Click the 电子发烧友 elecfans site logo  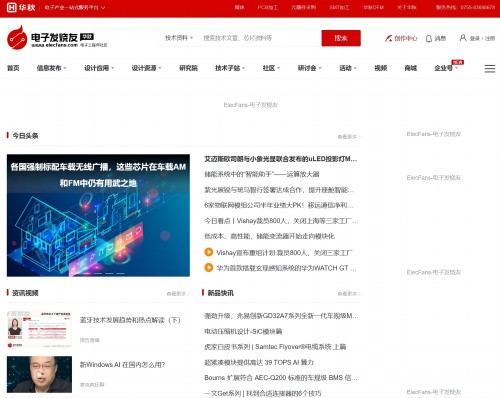[x=57, y=37]
